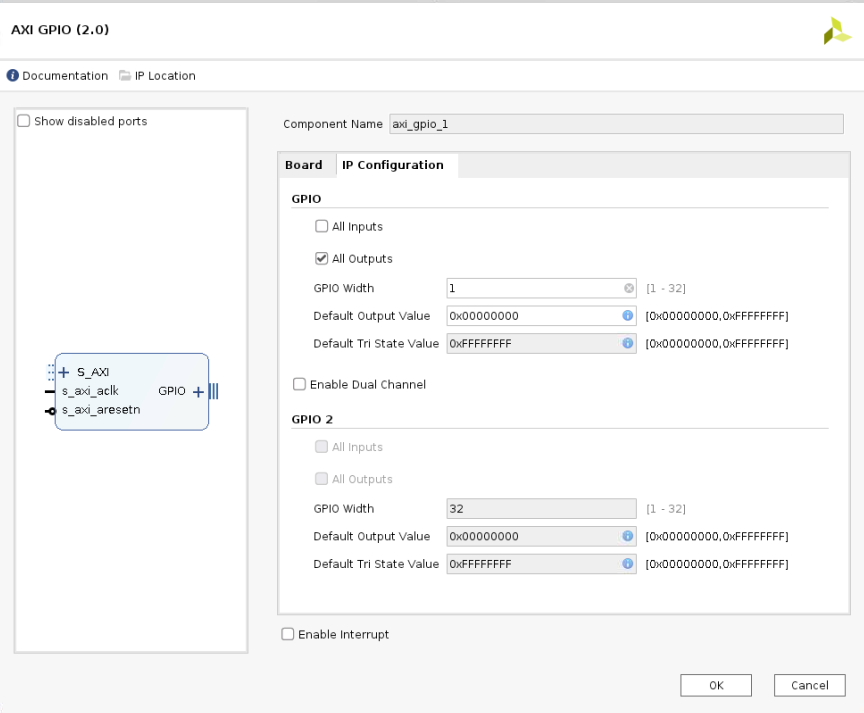Image resolution: width=864 pixels, height=713 pixels.
Task: Select the IP Configuration tab
Action: pos(393,165)
